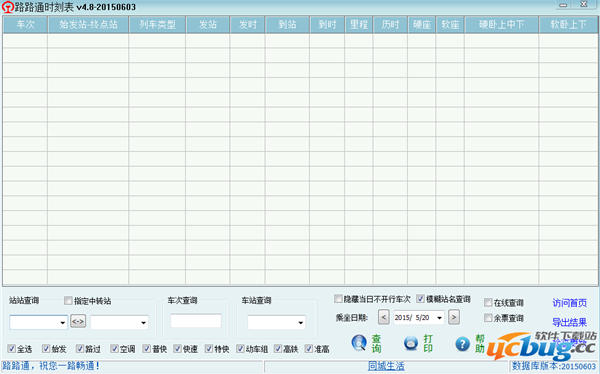Open the departure station dropdown under 站站查询
This screenshot has width=600, height=374.
[x=63, y=323]
